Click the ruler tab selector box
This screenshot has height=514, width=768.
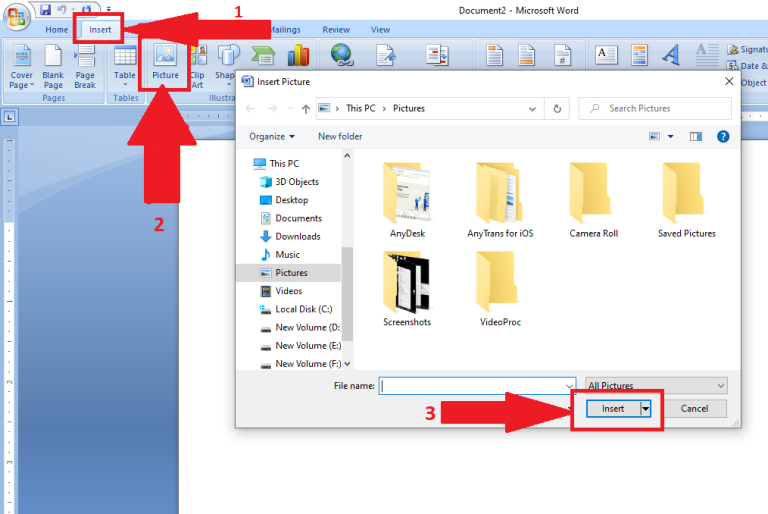pos(9,117)
